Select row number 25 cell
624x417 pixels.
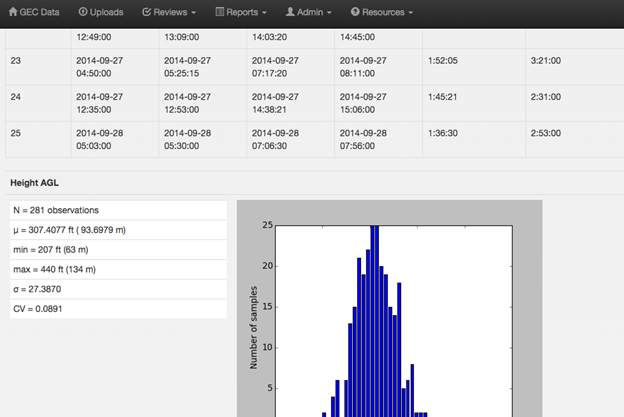(x=38, y=139)
